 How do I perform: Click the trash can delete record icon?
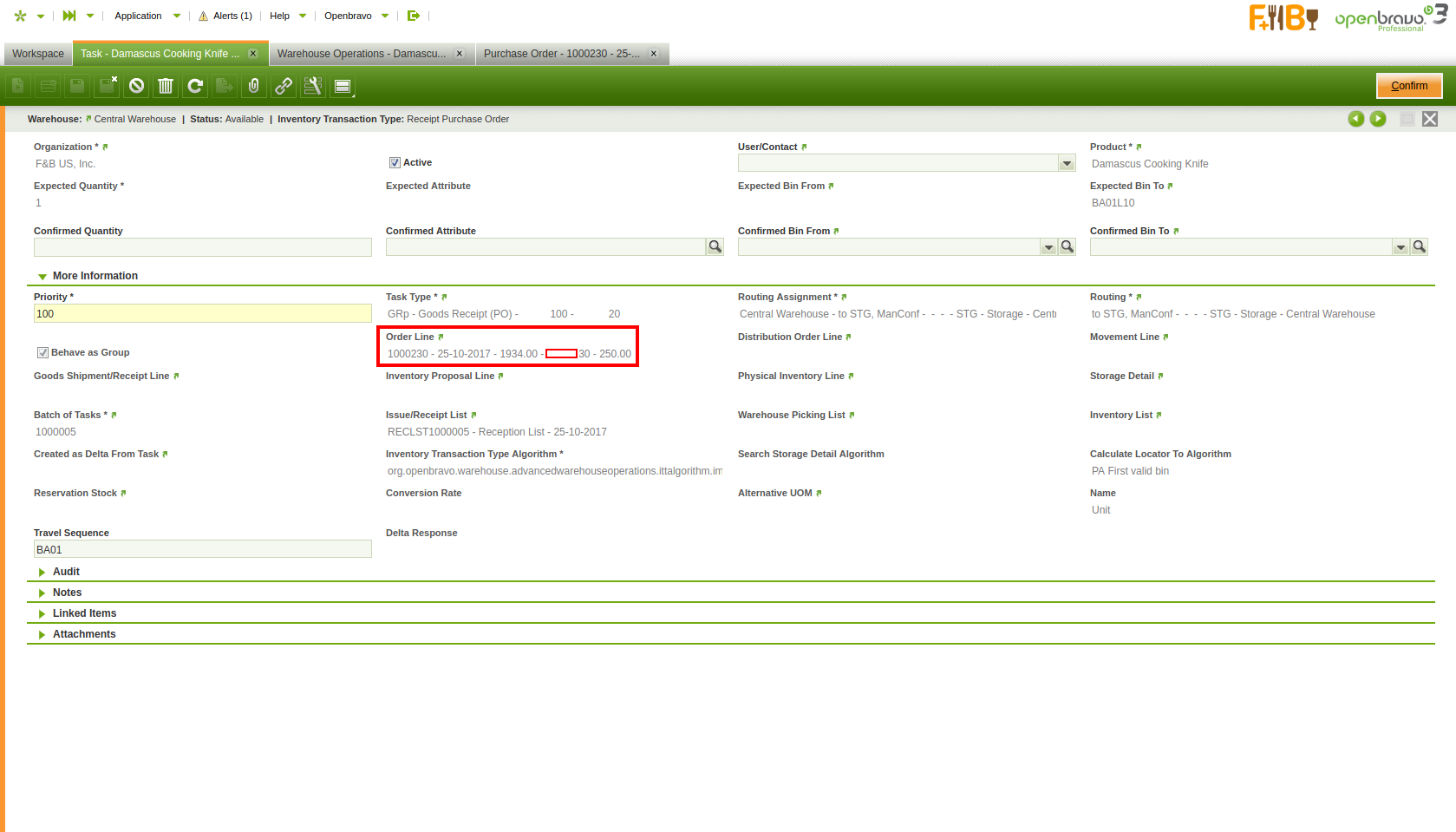pos(166,86)
